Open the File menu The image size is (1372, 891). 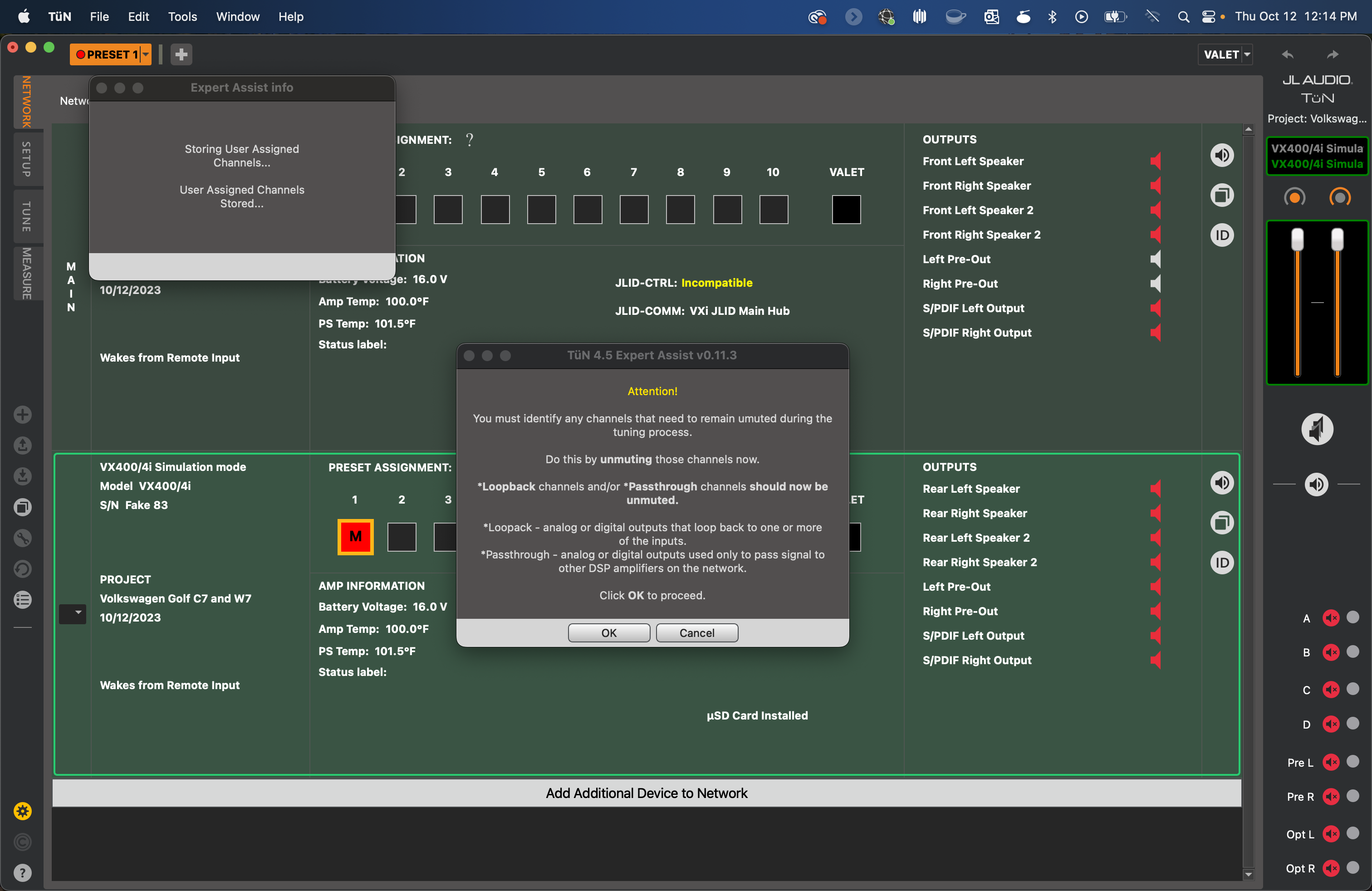point(99,17)
